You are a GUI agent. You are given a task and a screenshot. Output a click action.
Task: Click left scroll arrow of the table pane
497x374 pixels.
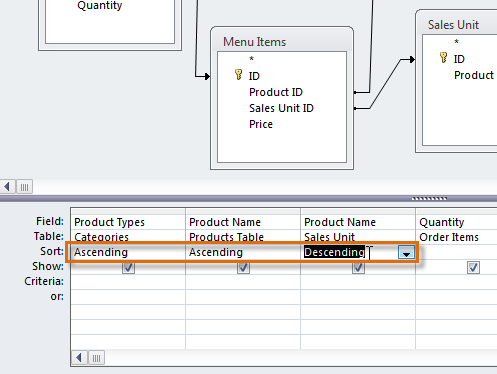click(7, 187)
